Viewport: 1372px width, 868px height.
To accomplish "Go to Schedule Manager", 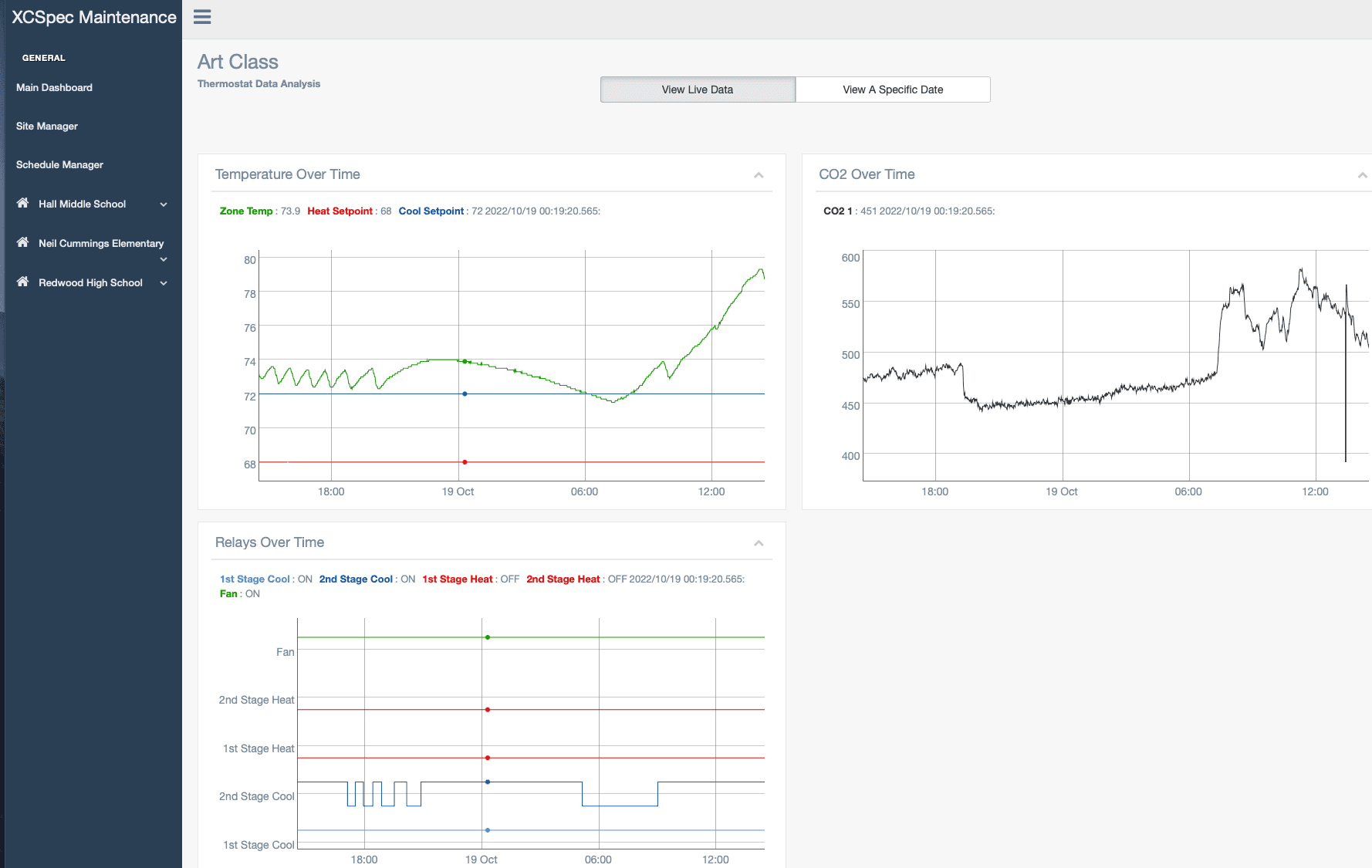I will [59, 165].
